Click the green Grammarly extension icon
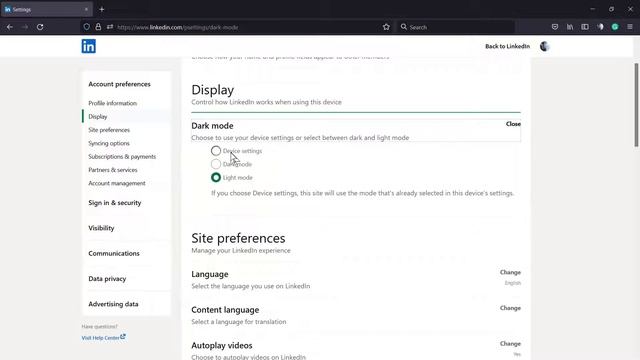640x360 pixels. point(615,27)
